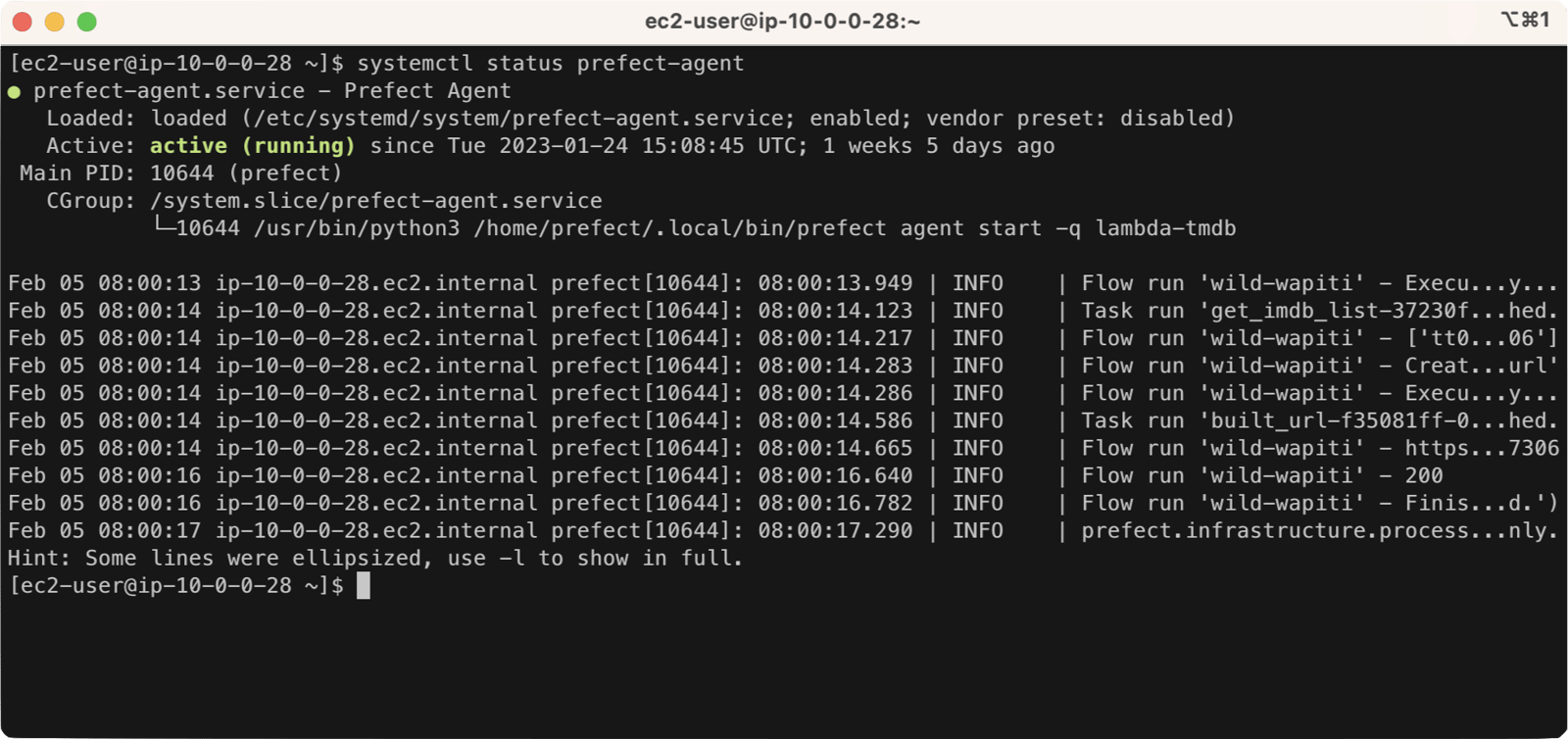Click the lambda-tmdb work queue name

[1166, 227]
